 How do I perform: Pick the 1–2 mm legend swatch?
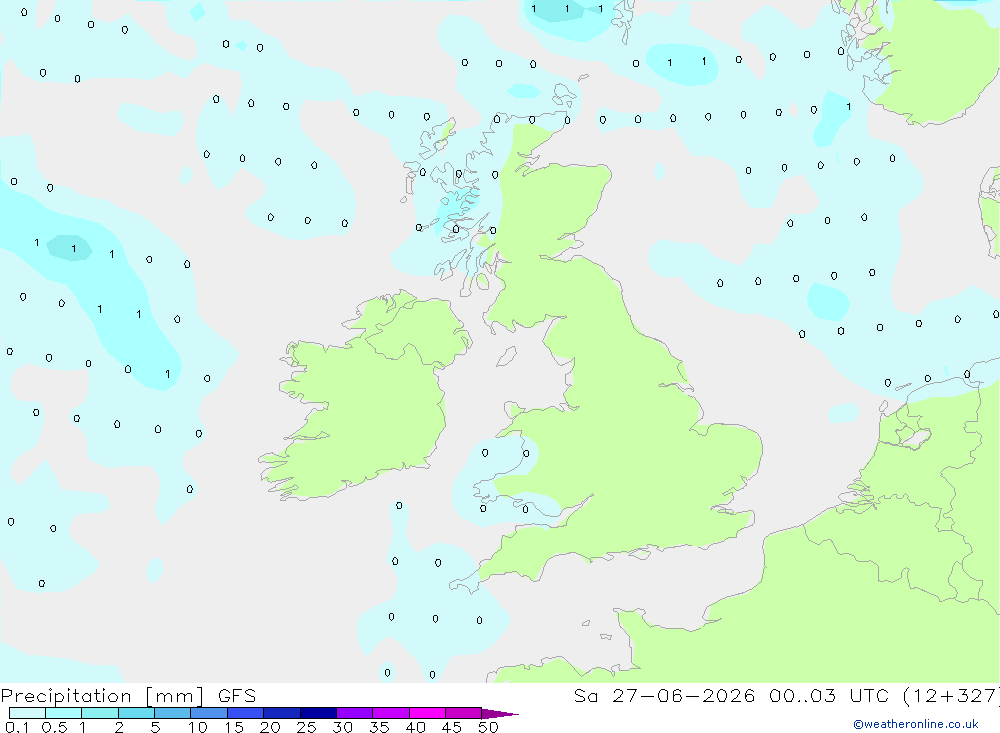(x=100, y=713)
